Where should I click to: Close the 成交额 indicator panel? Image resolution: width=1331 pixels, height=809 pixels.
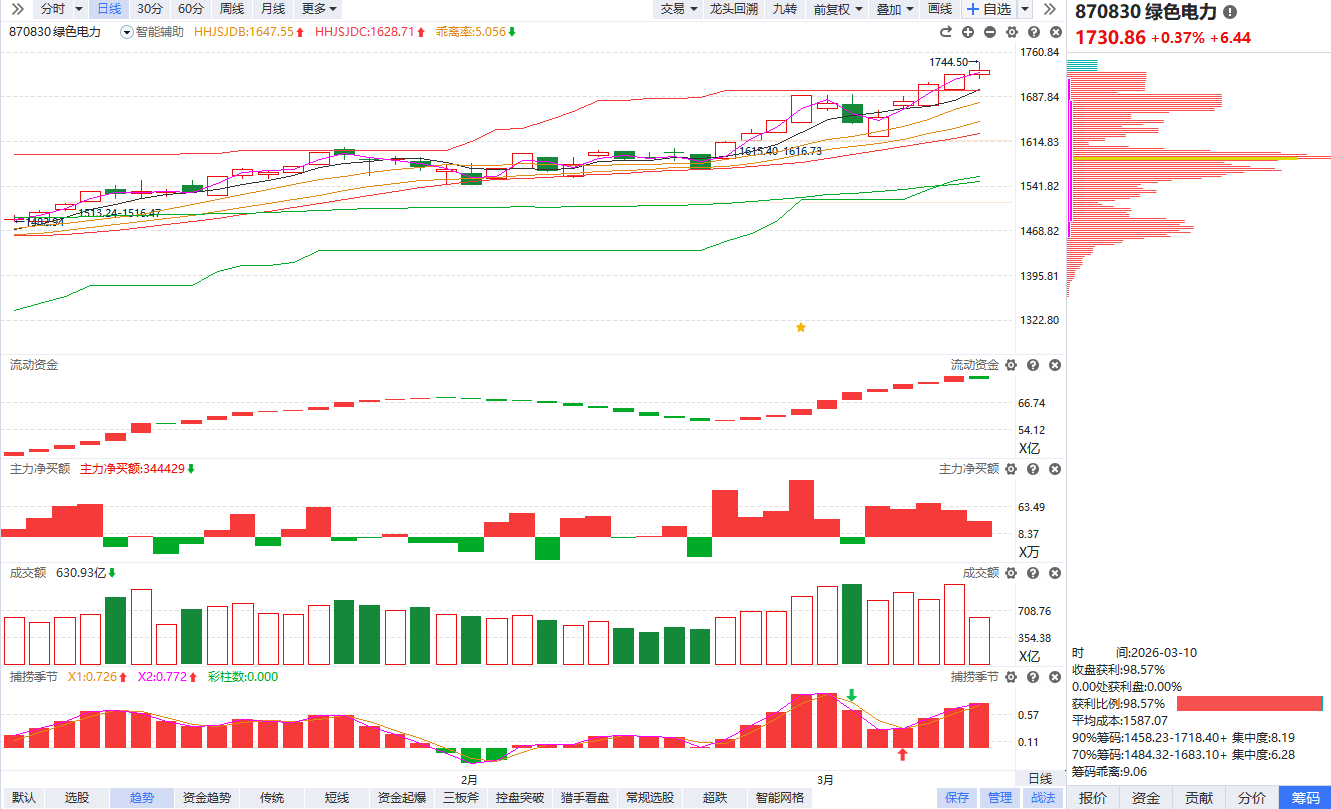pos(1055,573)
